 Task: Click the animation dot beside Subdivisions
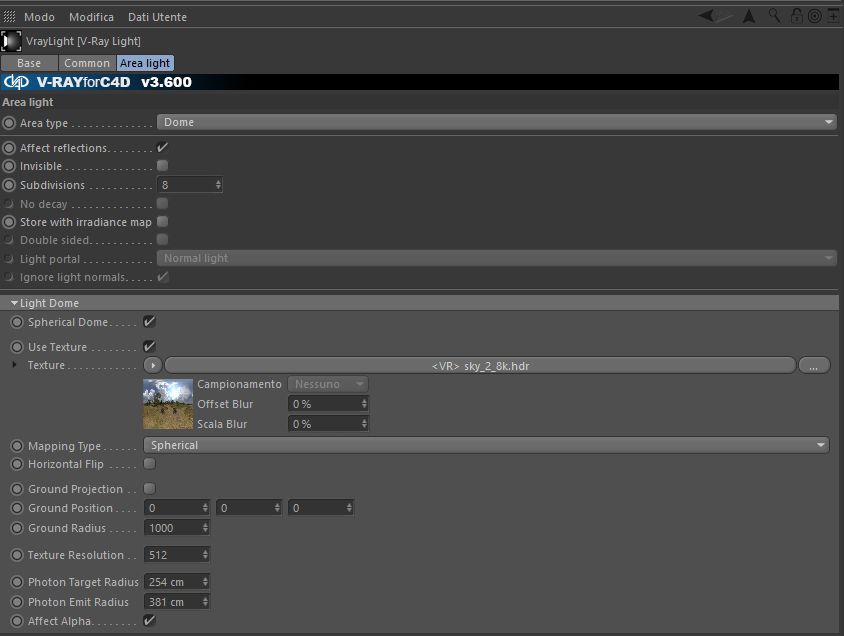pos(9,185)
